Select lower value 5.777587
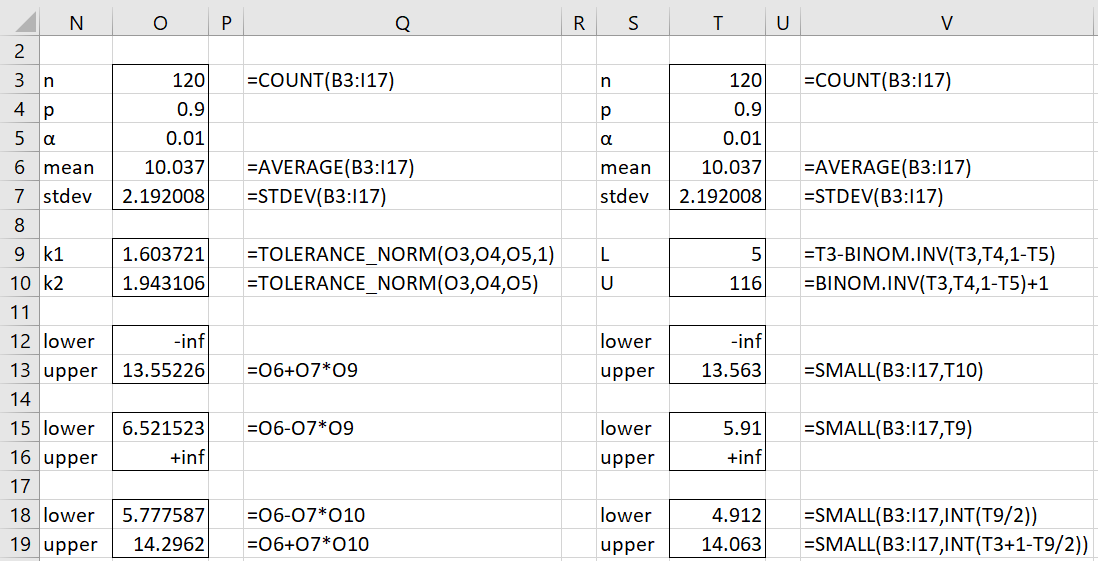 [x=160, y=515]
